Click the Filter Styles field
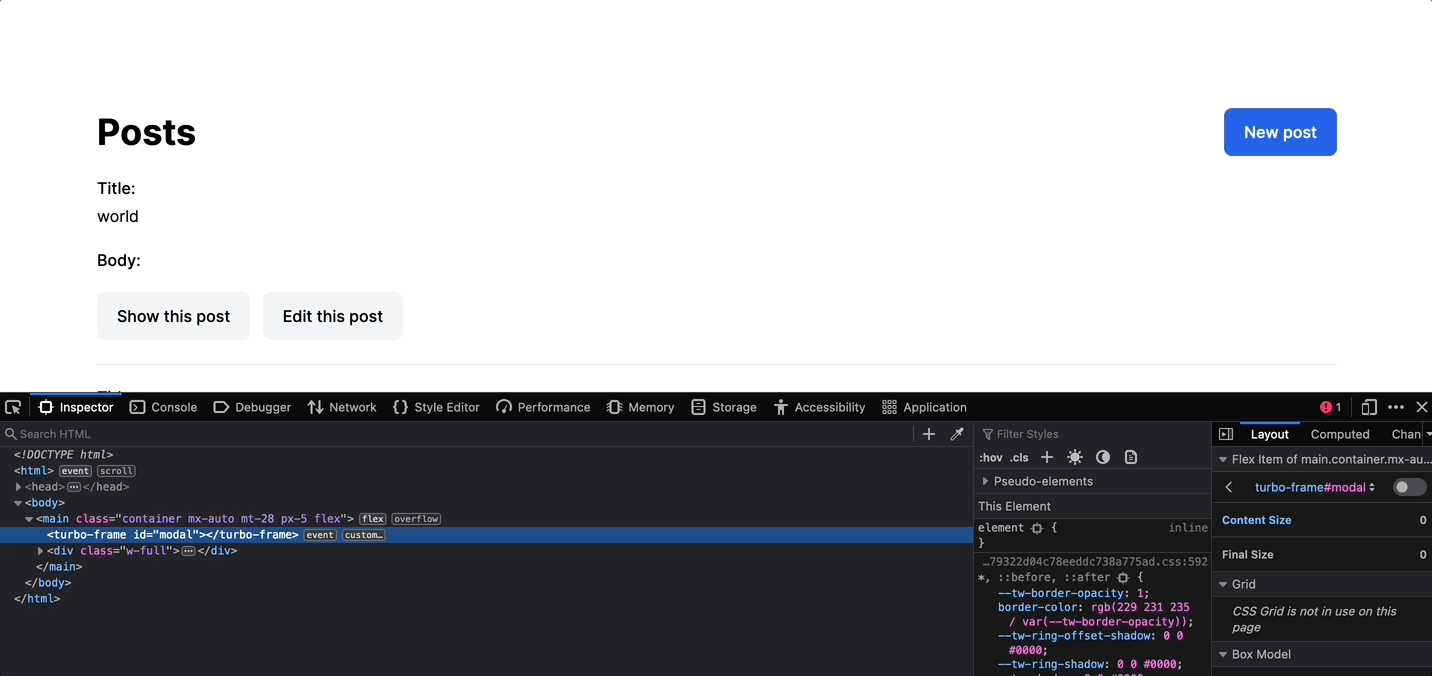Screen dimensions: 1432x676 [1094, 434]
